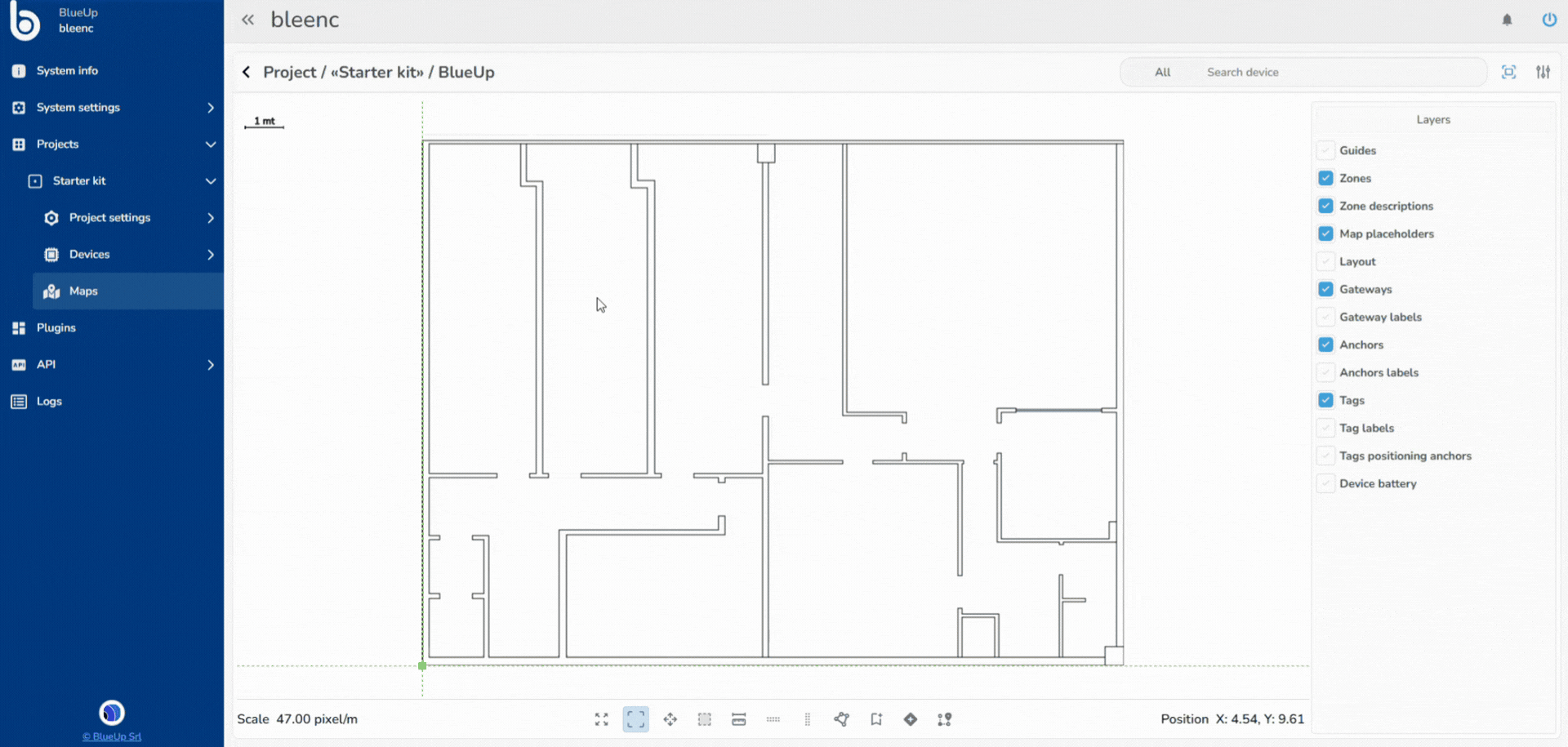Expand the Devices submenu arrow
The height and width of the screenshot is (747, 1568).
[x=210, y=255]
